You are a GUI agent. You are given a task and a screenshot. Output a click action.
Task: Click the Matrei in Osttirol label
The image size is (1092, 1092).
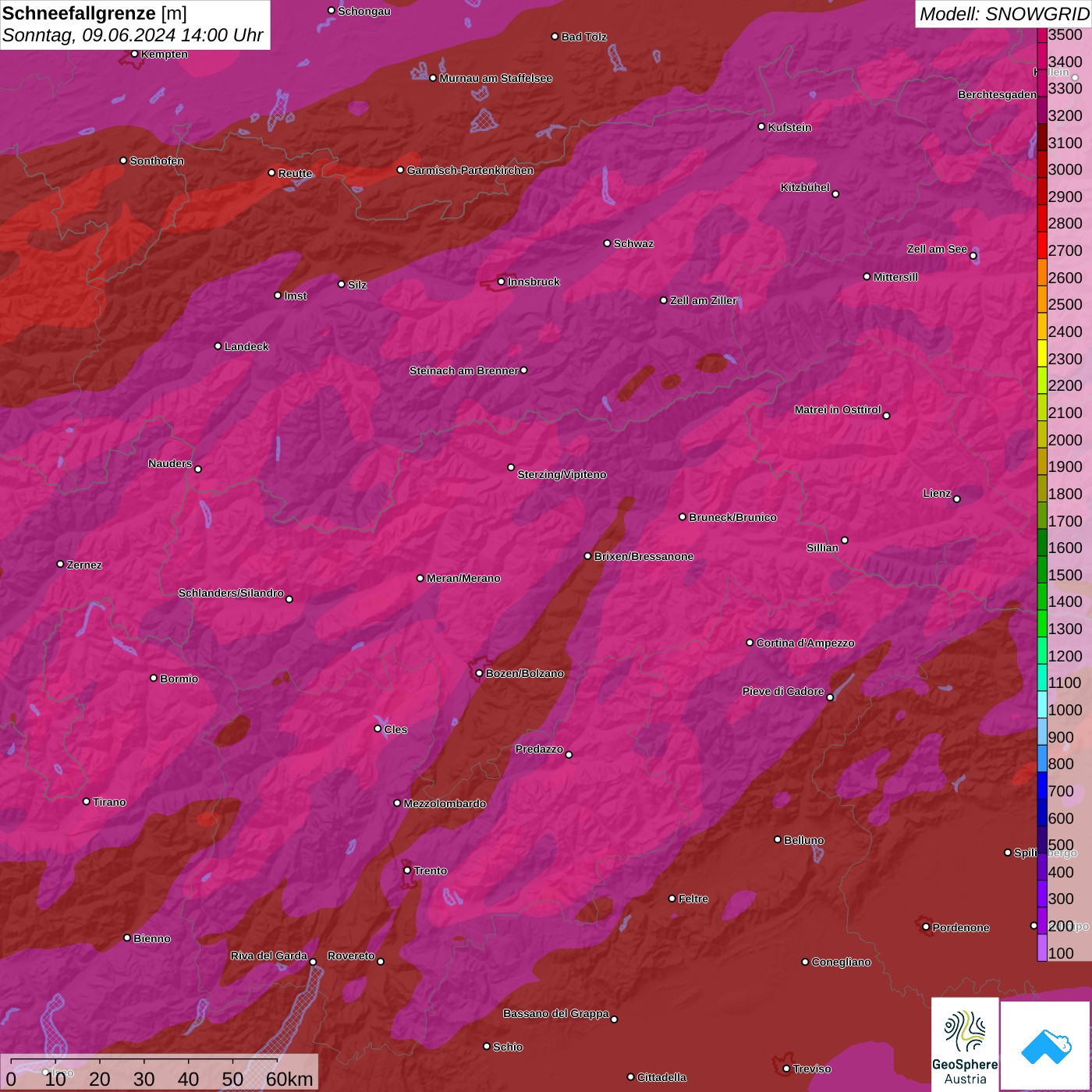coord(838,409)
